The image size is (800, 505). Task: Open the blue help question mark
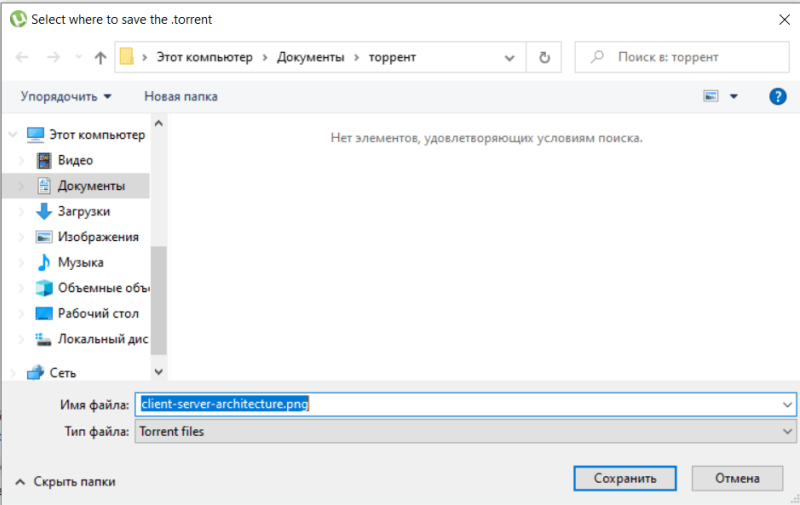(x=777, y=96)
